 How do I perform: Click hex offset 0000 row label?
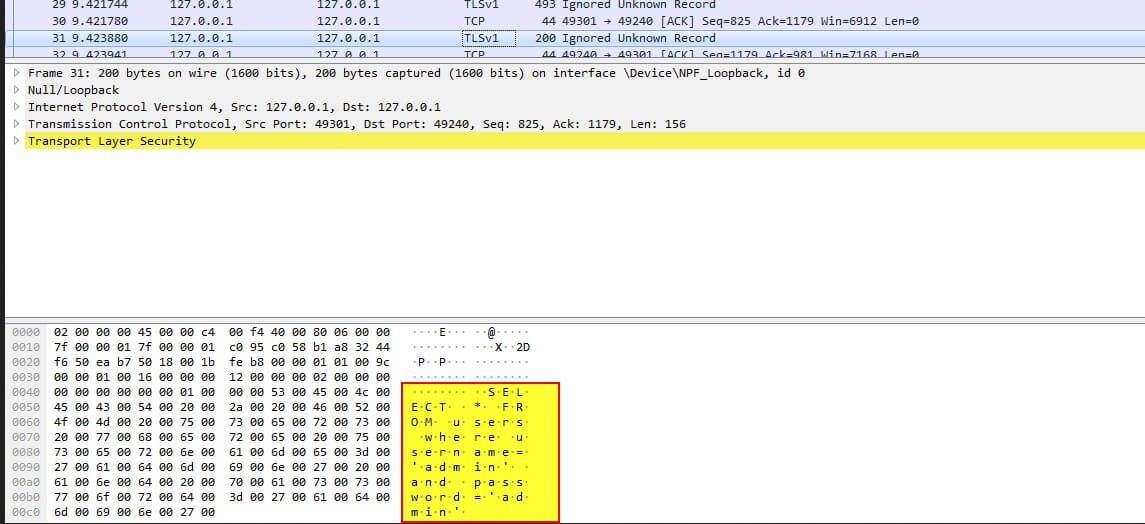tap(25, 332)
